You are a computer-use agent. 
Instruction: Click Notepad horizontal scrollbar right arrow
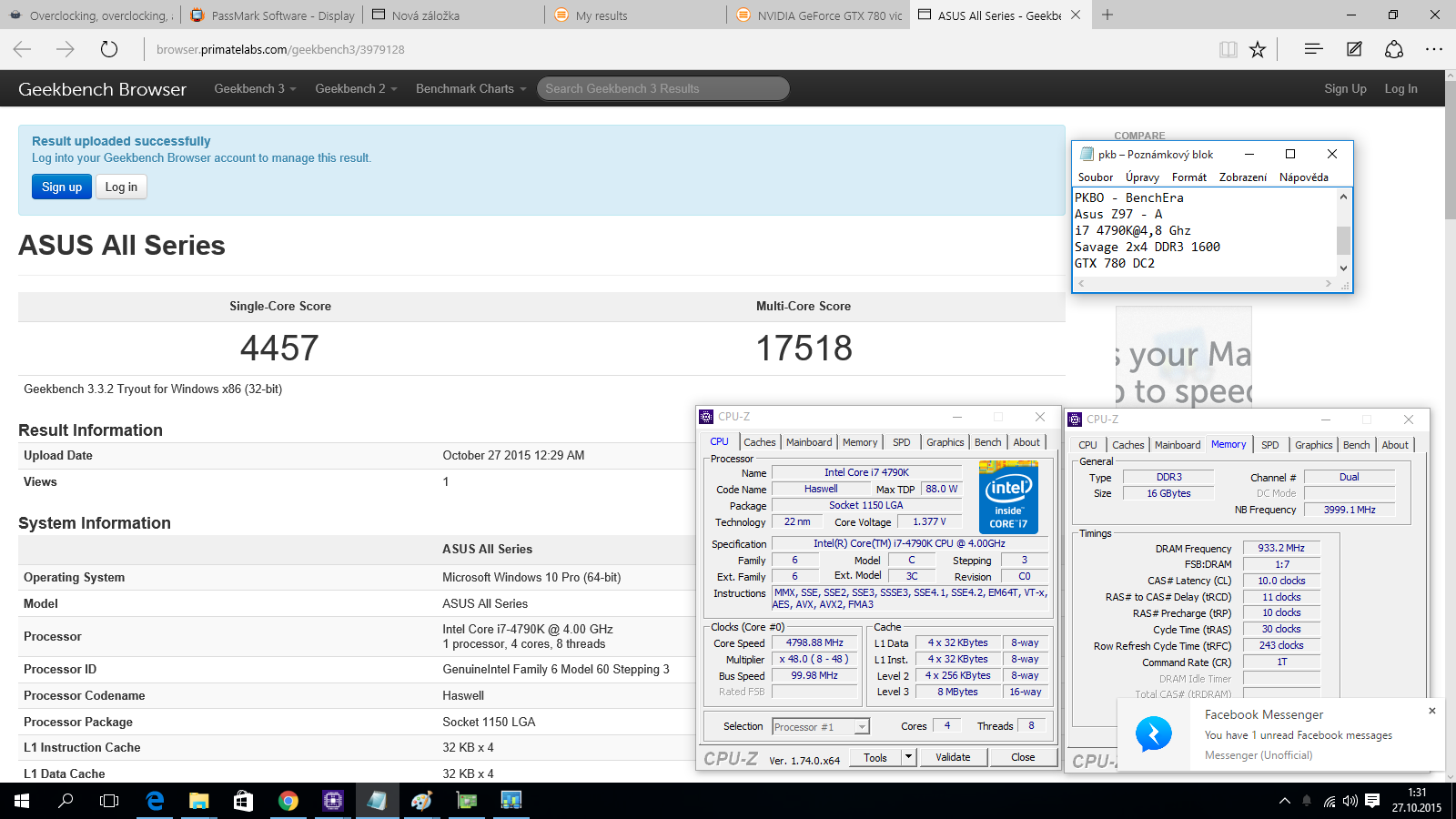pos(1329,284)
